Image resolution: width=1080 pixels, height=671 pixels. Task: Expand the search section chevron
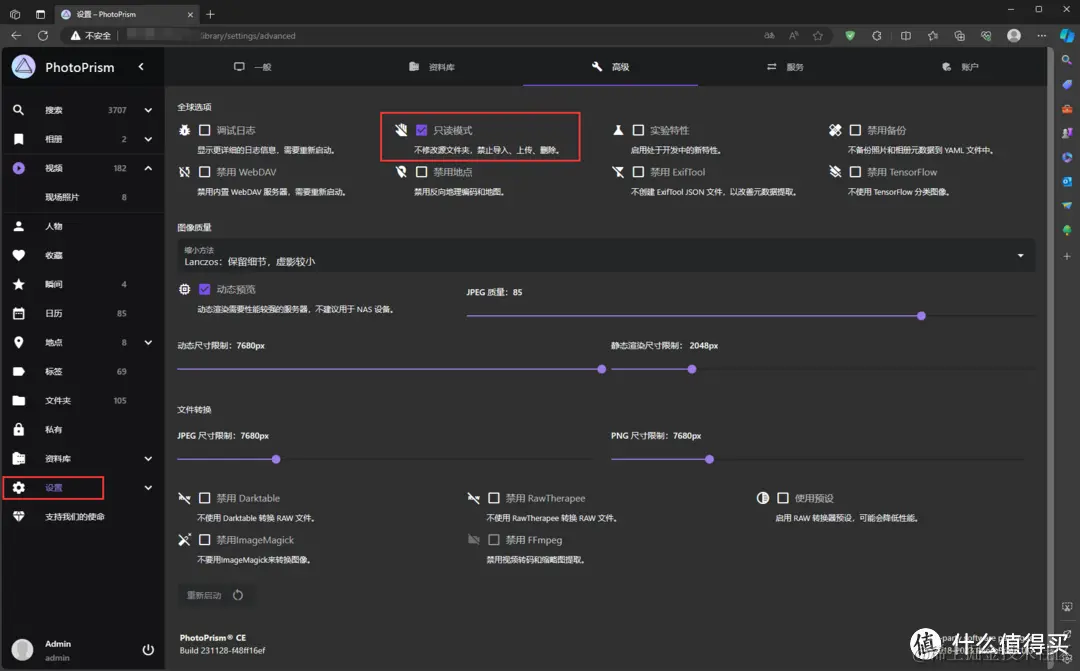click(148, 110)
